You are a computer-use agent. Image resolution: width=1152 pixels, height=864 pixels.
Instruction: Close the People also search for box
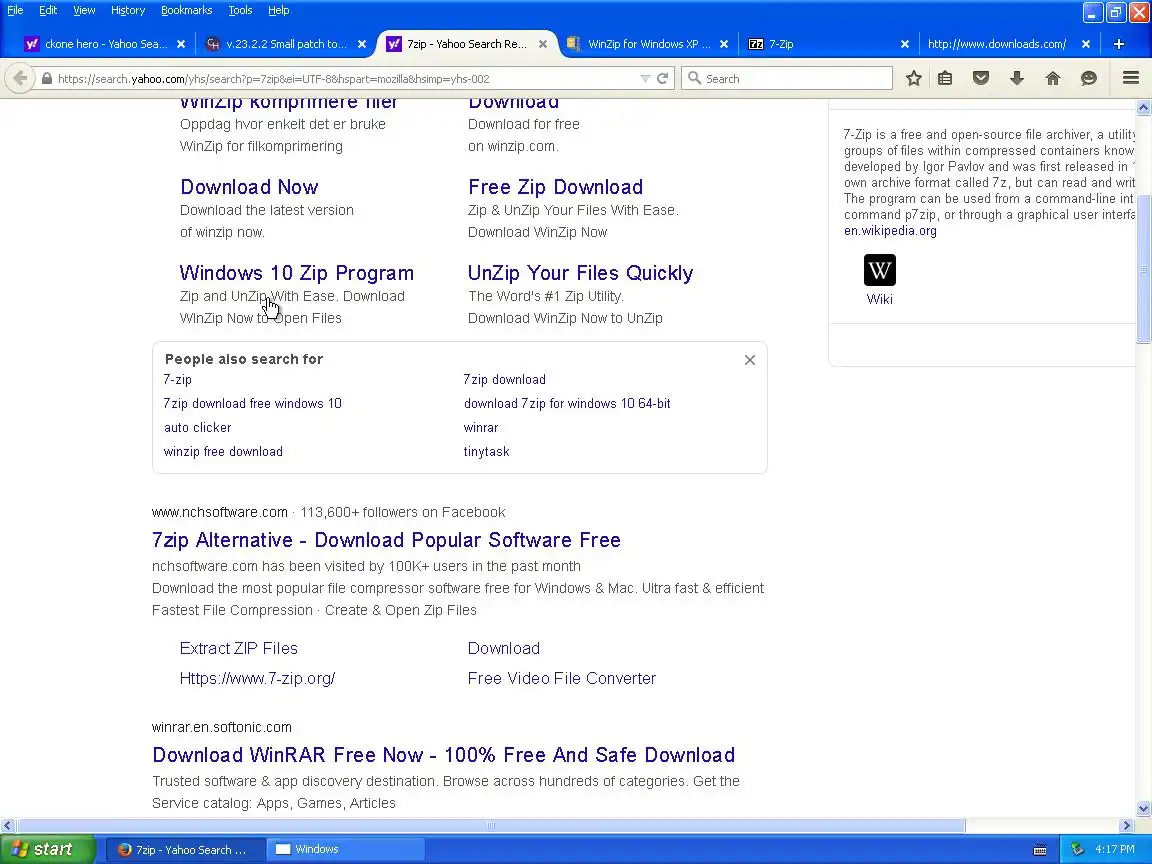(749, 360)
